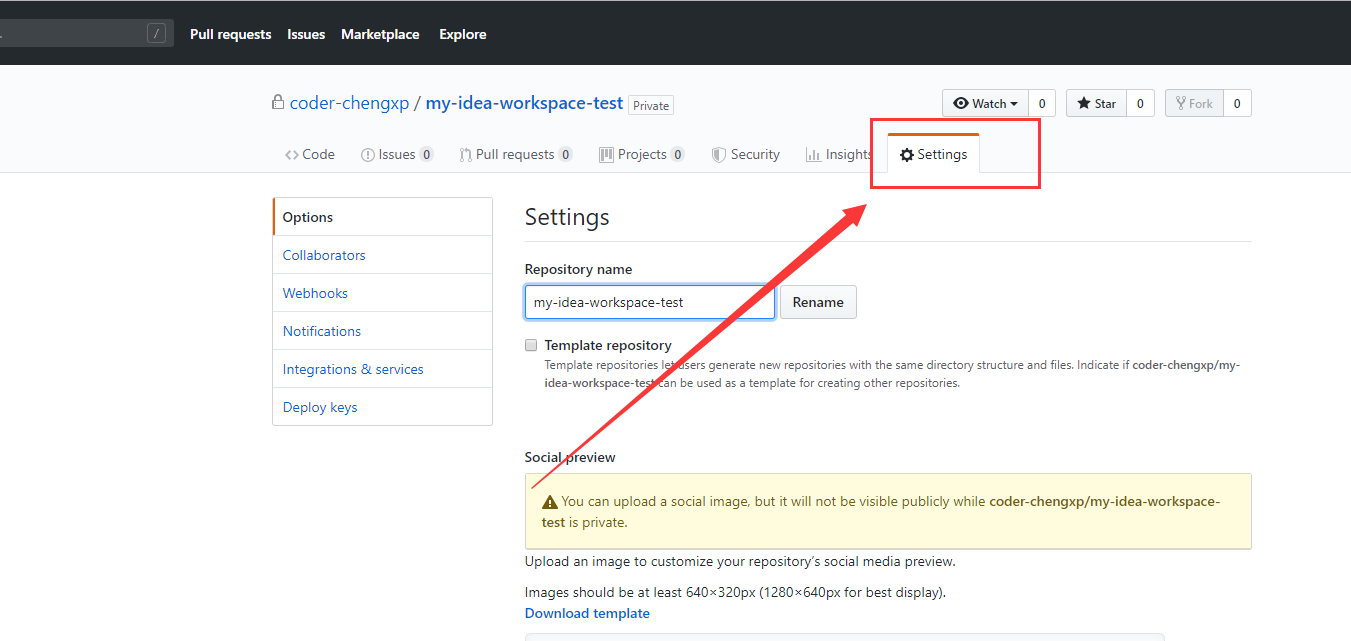Click the star icon in Star button

(1084, 103)
